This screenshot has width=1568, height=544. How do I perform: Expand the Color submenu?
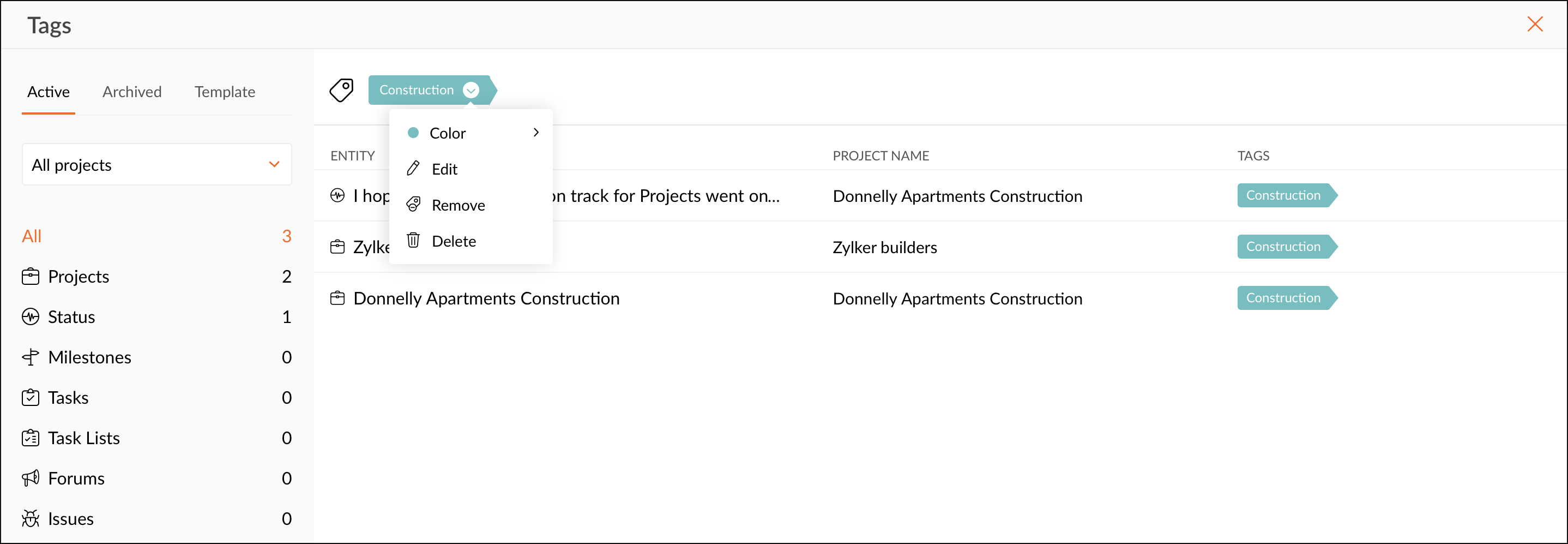535,133
